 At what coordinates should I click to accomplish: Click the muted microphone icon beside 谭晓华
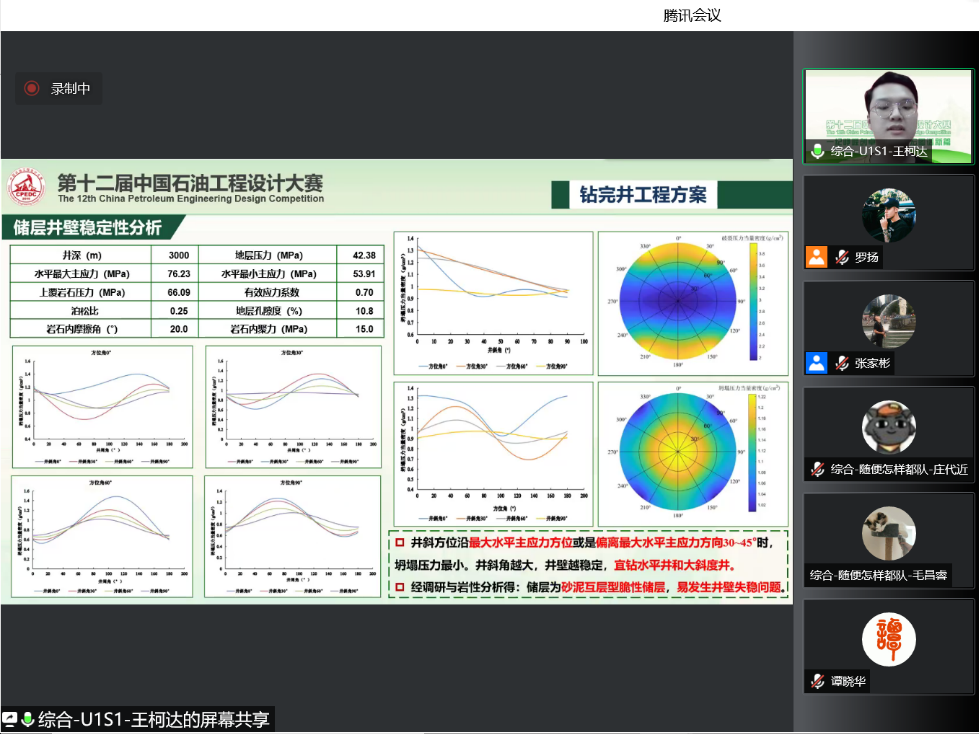point(817,681)
